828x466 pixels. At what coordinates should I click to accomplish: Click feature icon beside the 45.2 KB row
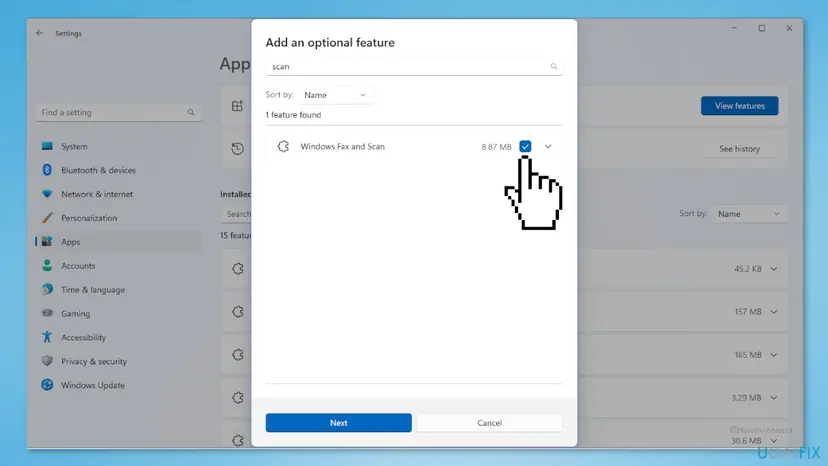click(x=238, y=269)
